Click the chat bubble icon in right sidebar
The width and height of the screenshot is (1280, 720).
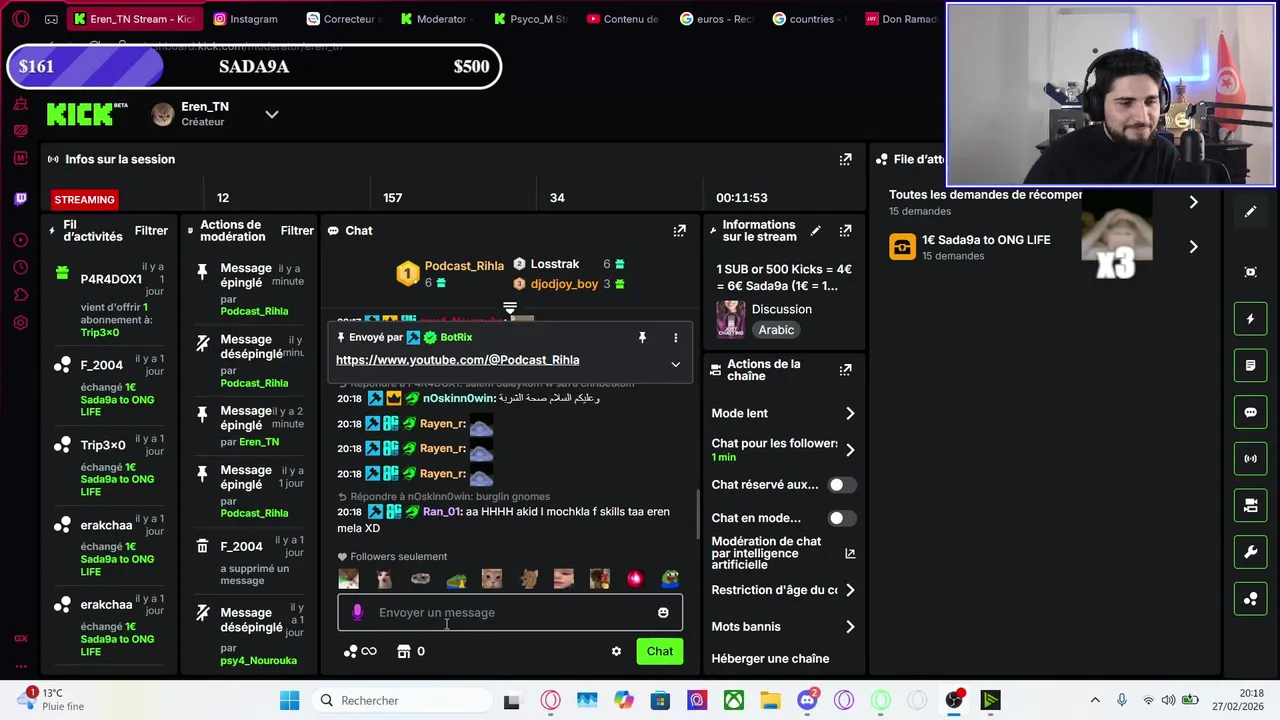(1250, 412)
